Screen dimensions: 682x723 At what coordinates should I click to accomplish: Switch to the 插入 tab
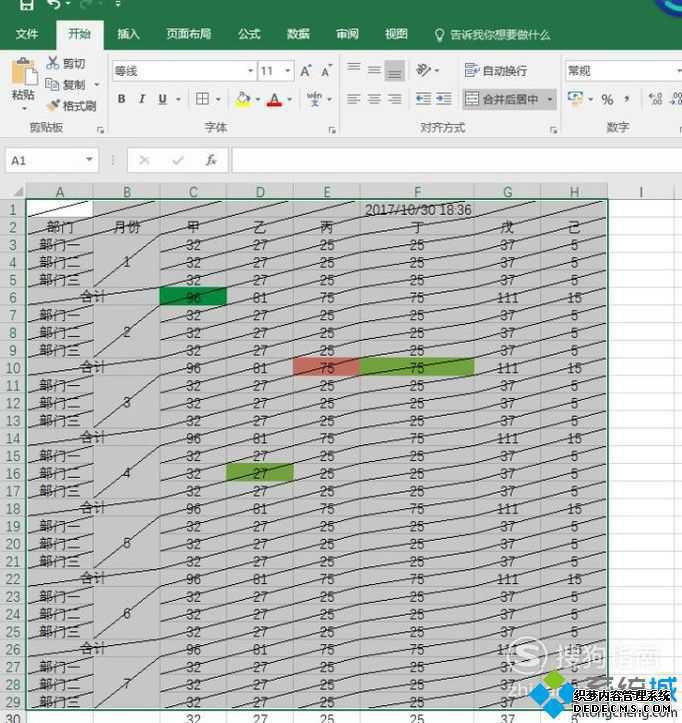(x=128, y=34)
